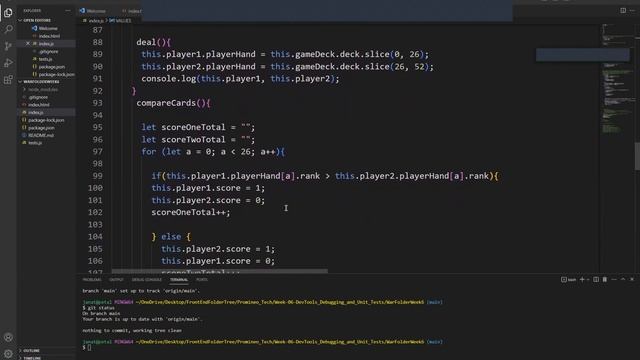Click the bash terminal profile icon
The width and height of the screenshot is (640, 360).
tap(568, 280)
